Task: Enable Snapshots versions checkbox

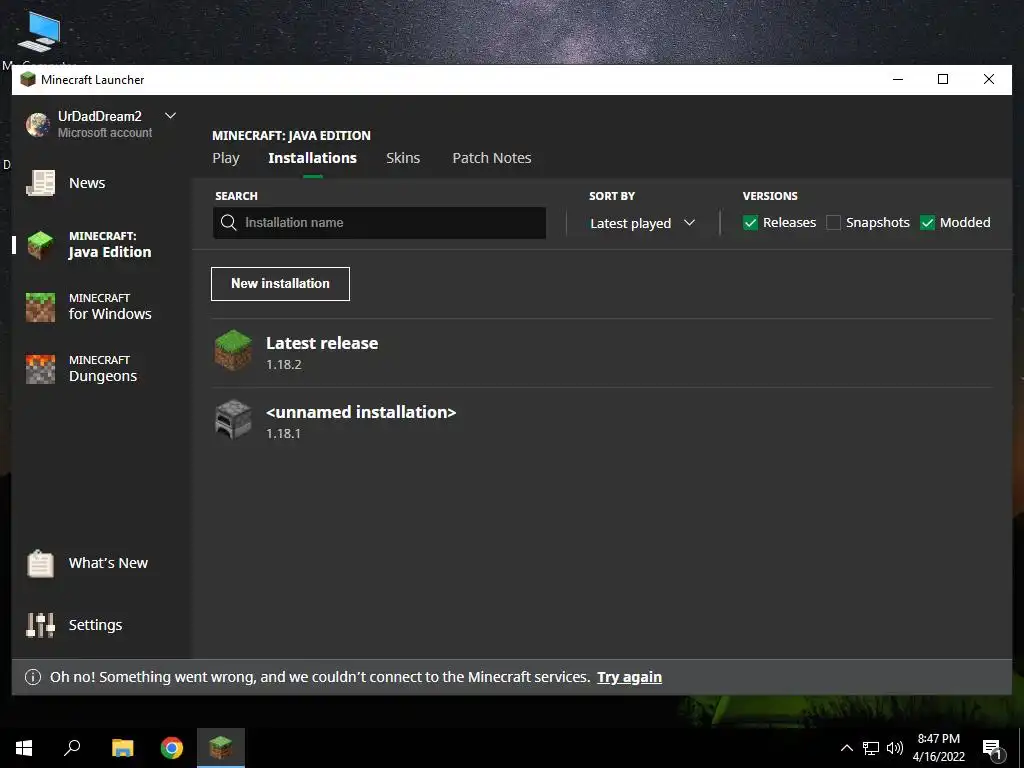Action: [833, 223]
